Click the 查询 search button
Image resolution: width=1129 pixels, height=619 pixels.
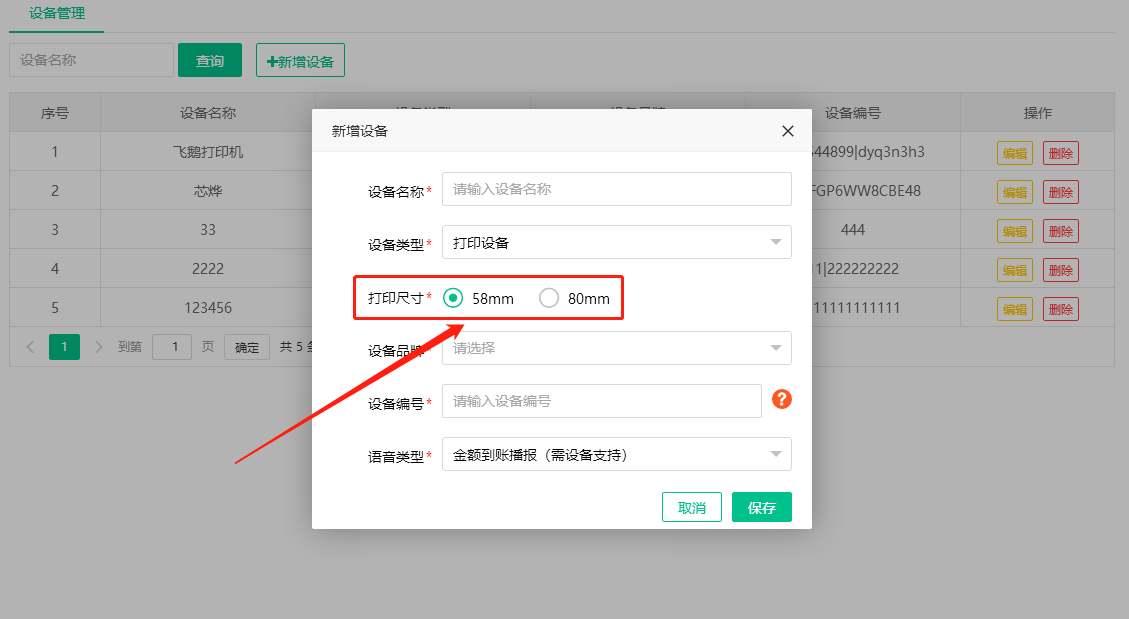(210, 60)
